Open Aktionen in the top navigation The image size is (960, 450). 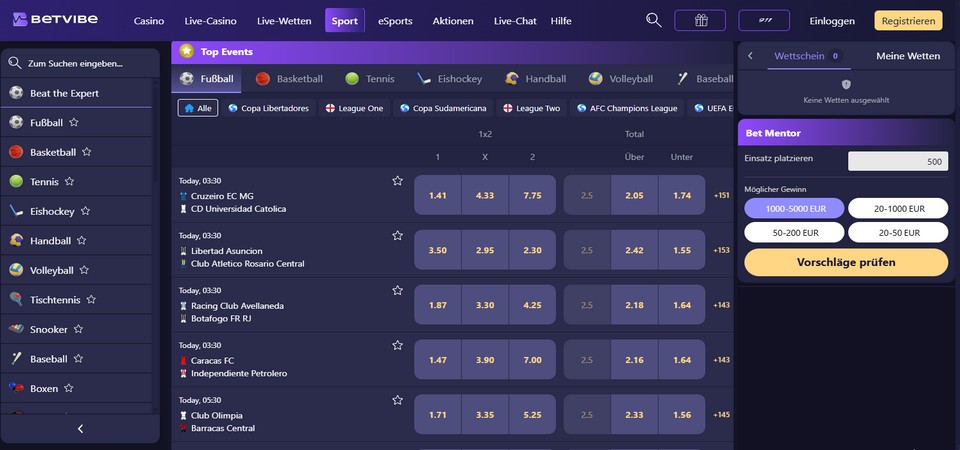(x=453, y=21)
